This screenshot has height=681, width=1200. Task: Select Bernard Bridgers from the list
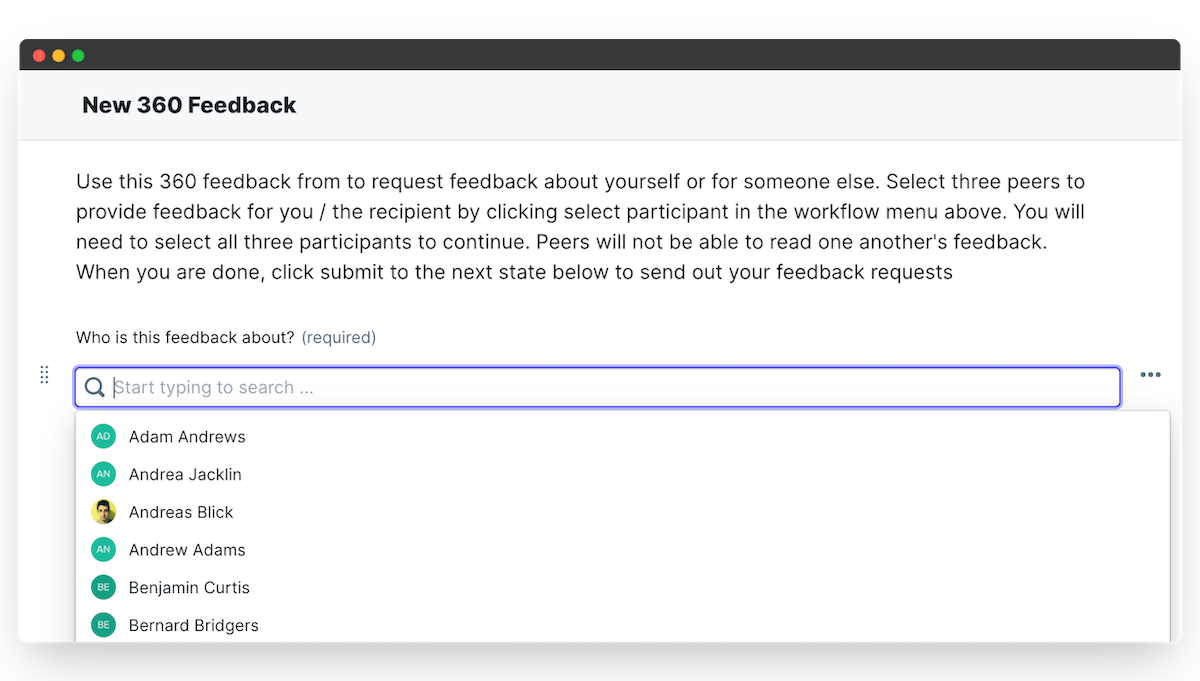194,626
